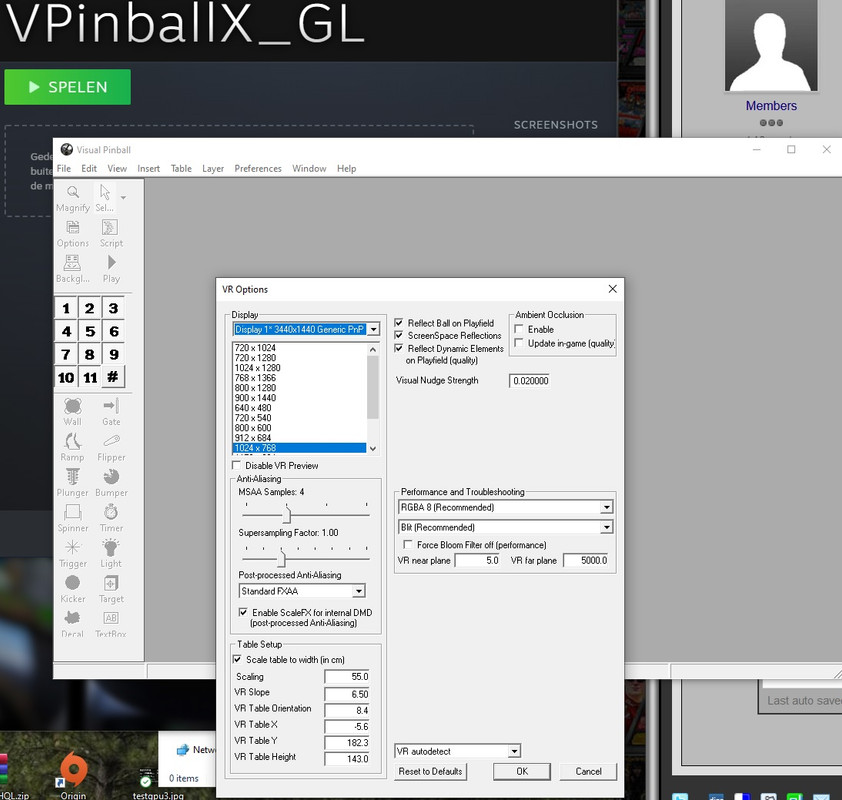This screenshot has width=842, height=800.
Task: Choose the Select pointer tool
Action: [105, 198]
